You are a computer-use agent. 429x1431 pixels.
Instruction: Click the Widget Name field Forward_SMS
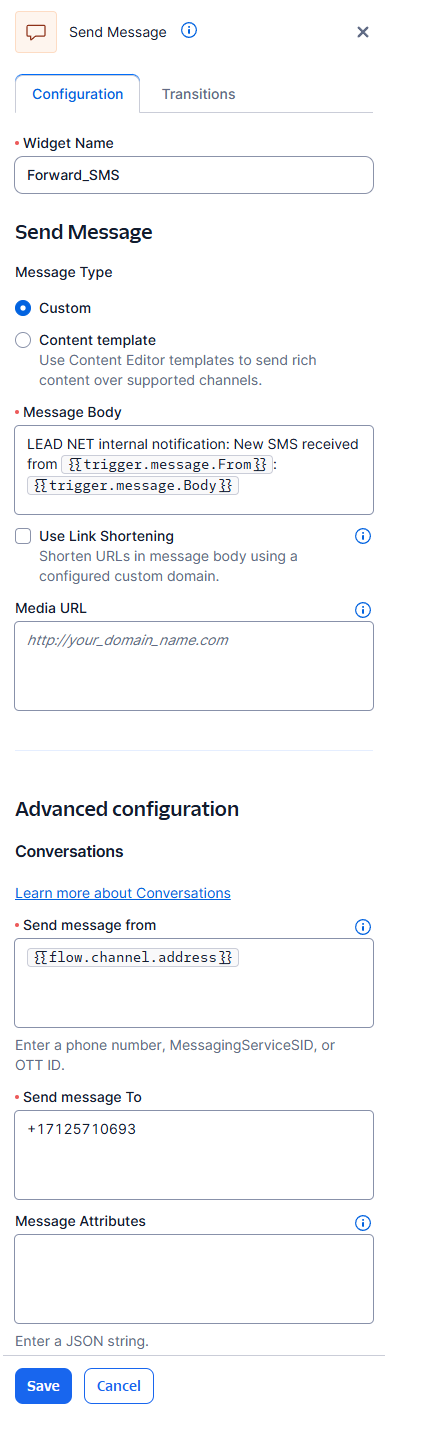[194, 174]
